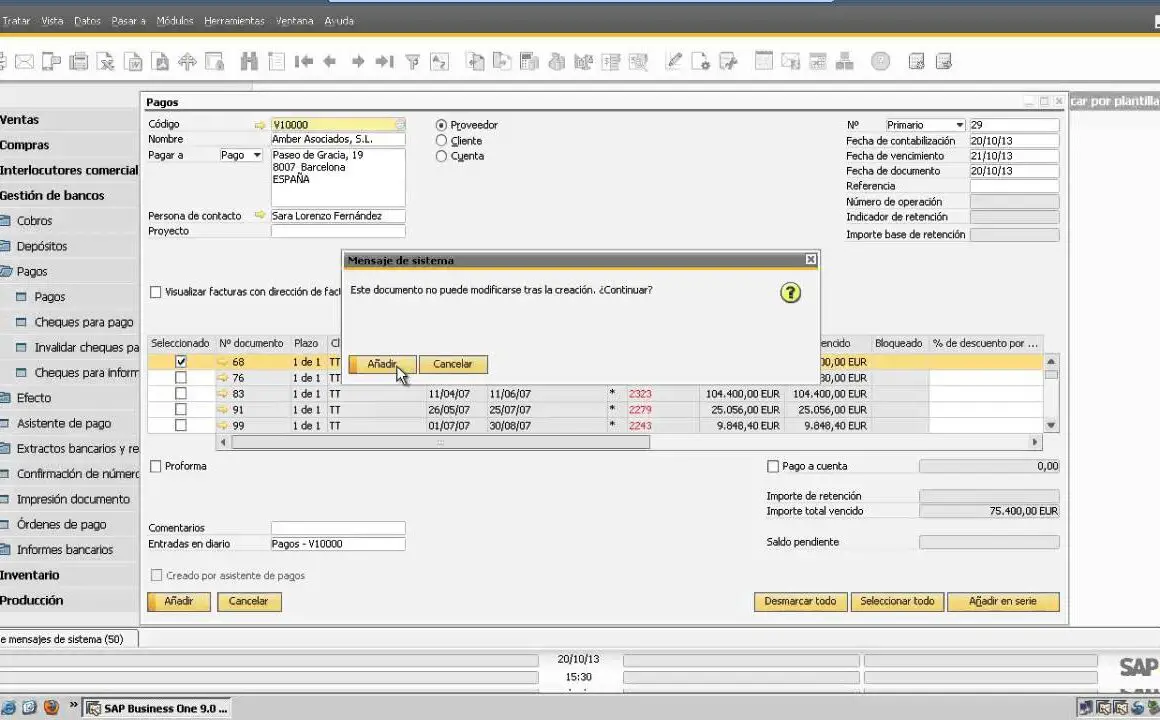Go to previous data record

330,61
